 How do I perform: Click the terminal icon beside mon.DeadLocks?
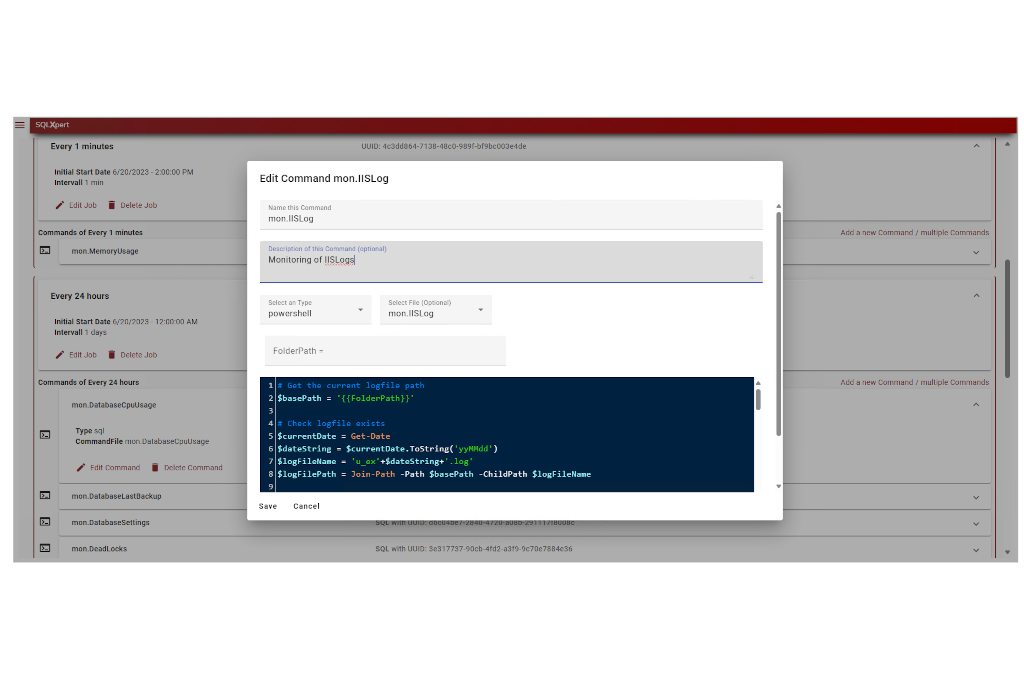click(x=45, y=548)
